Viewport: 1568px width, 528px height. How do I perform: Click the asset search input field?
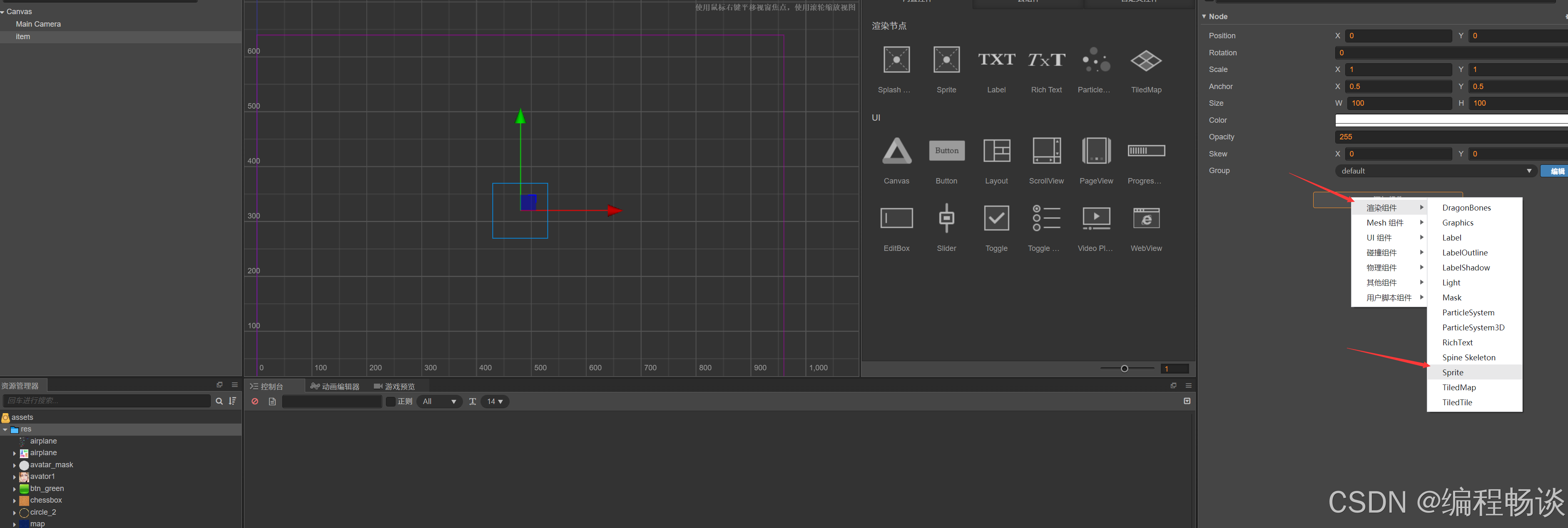(107, 401)
